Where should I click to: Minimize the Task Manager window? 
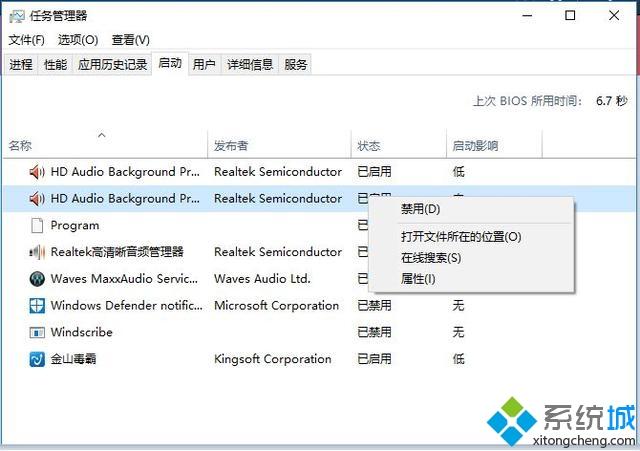click(527, 16)
